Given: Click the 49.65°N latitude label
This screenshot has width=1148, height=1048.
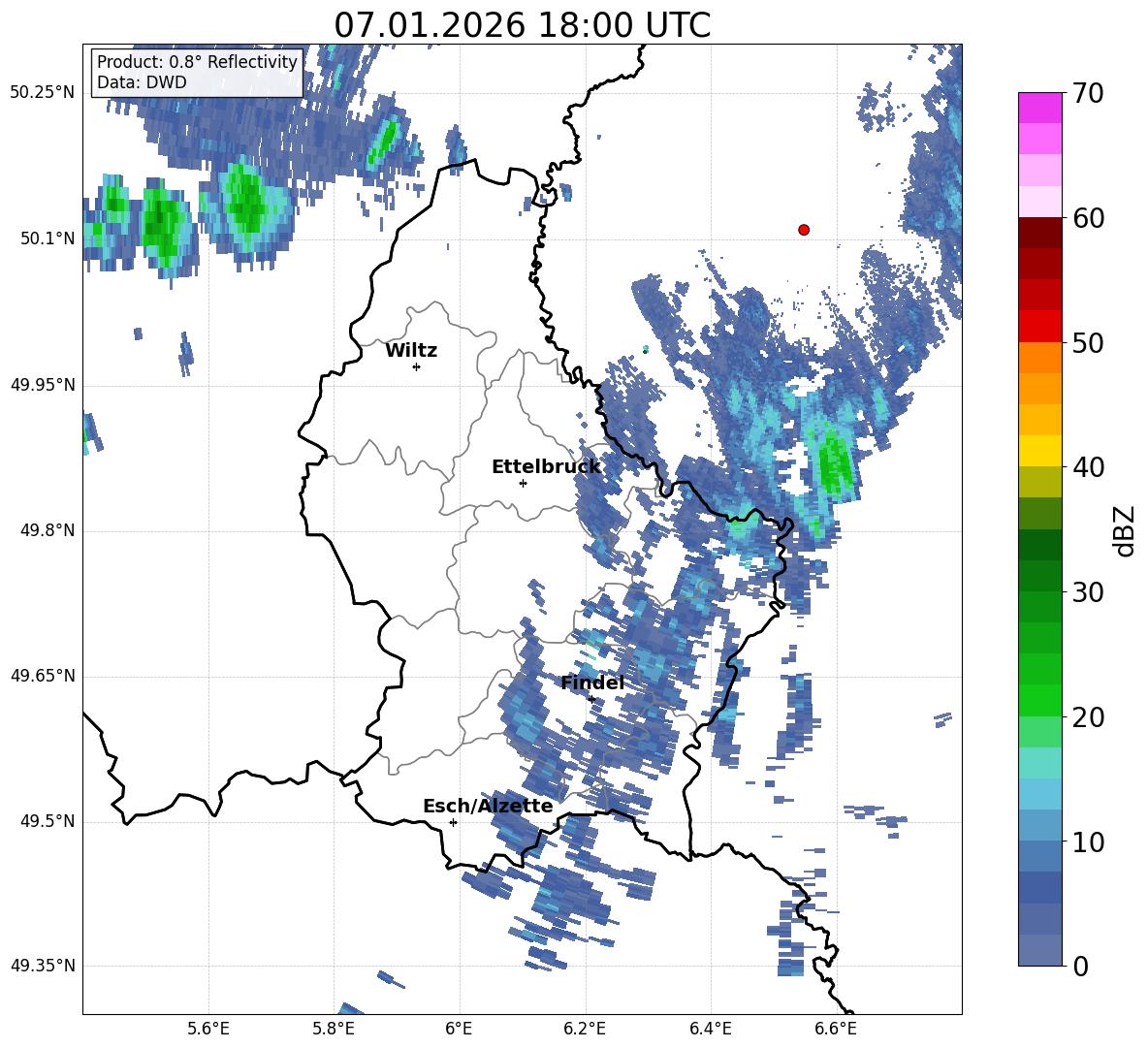Looking at the screenshot, I should [x=43, y=676].
